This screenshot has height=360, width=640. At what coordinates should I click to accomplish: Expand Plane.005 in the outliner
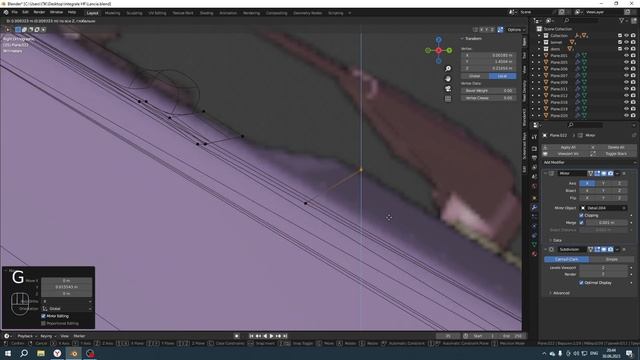pyautogui.click(x=539, y=62)
